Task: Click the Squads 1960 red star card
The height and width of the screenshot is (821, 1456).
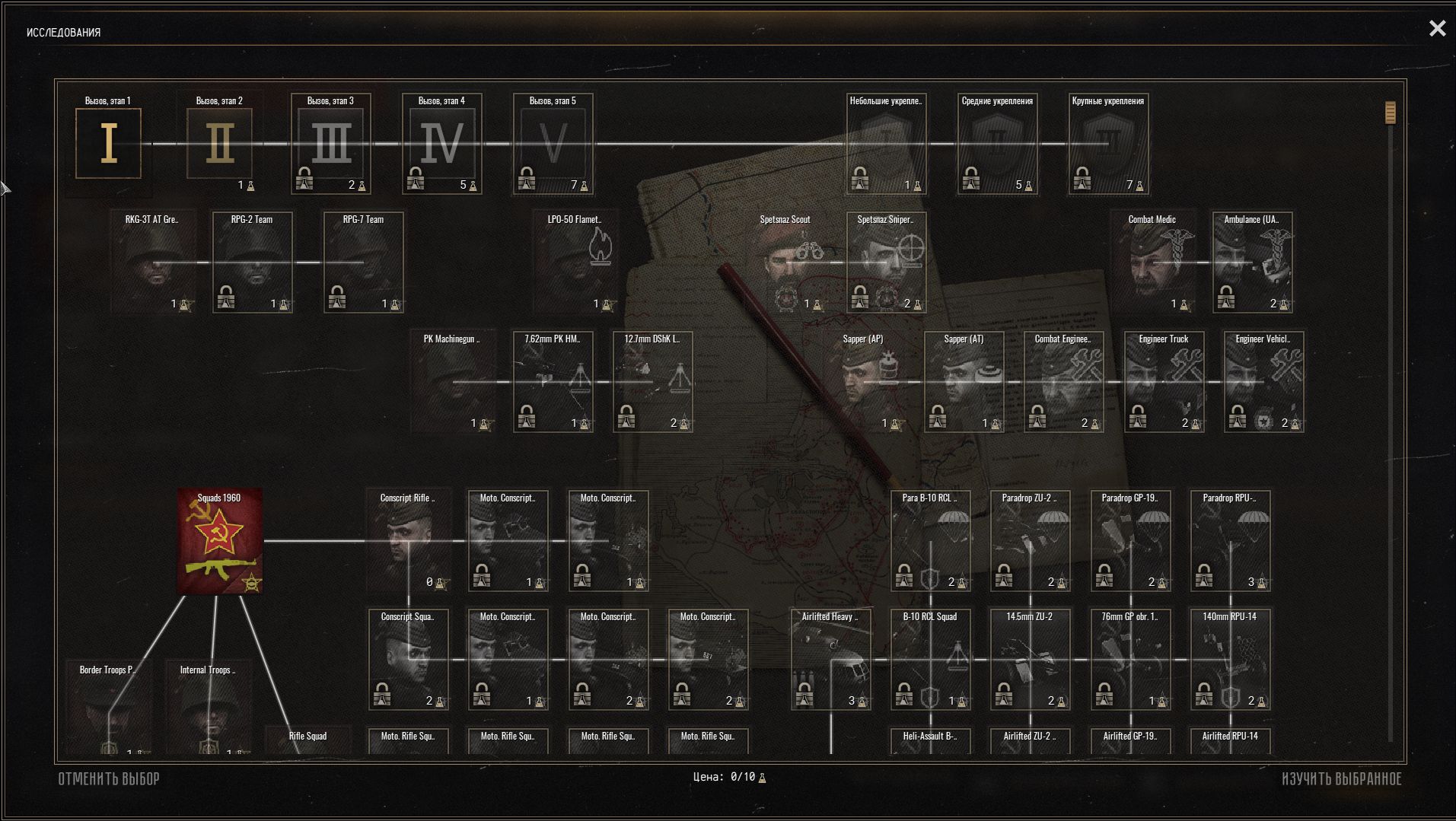Action: [220, 541]
